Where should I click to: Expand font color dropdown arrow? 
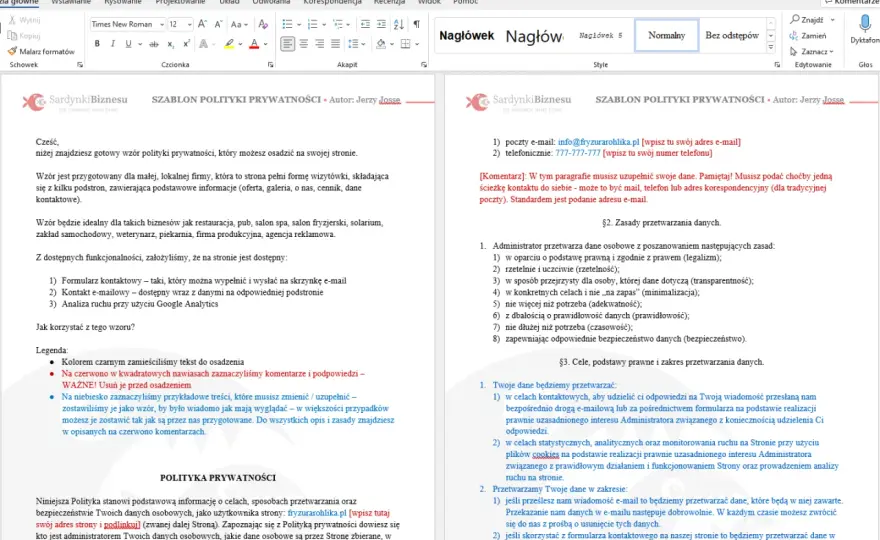tap(265, 44)
